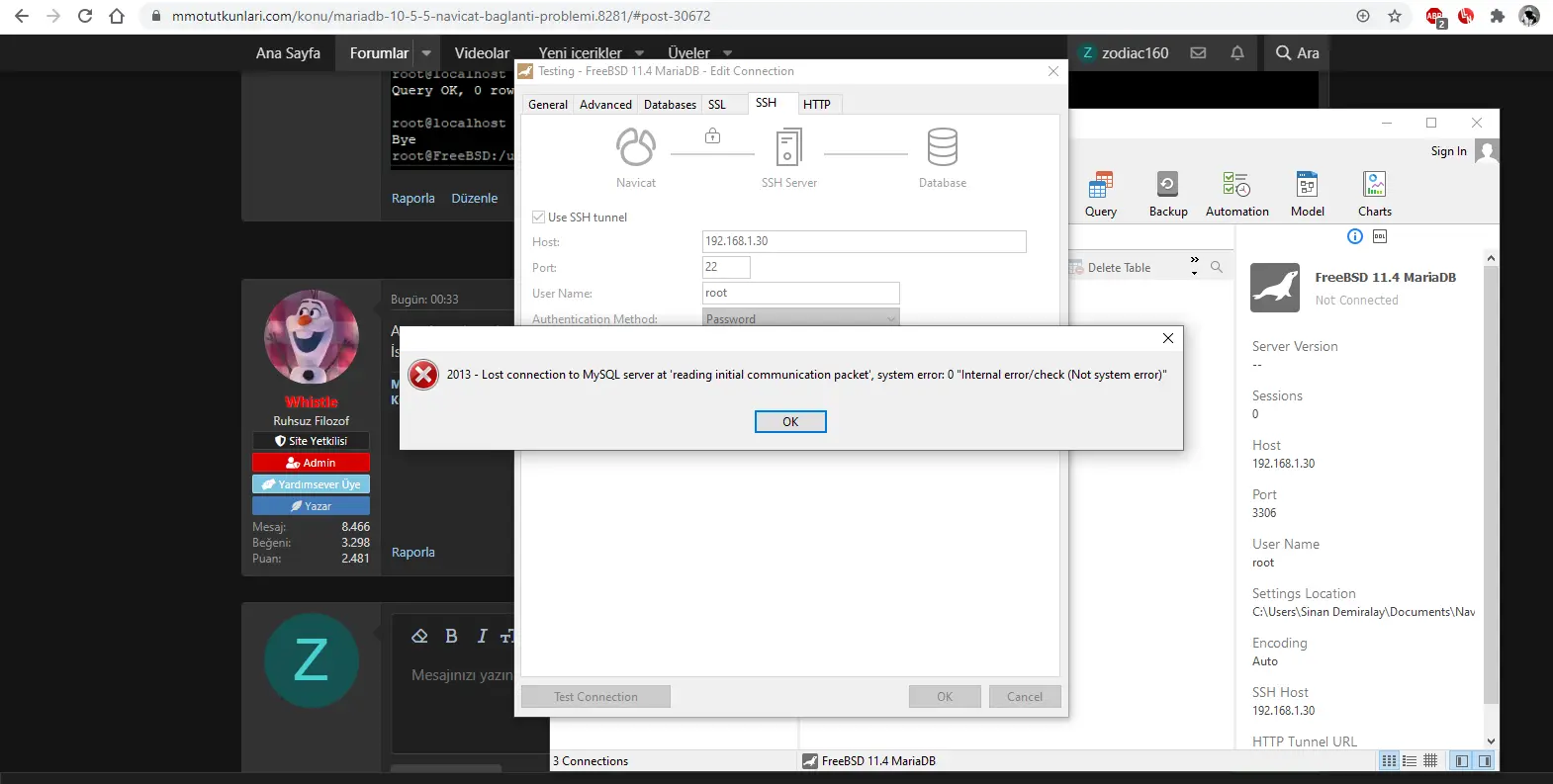The width and height of the screenshot is (1553, 784).
Task: Click the MariaDB seal logo in info pane
Action: pyautogui.click(x=1275, y=288)
